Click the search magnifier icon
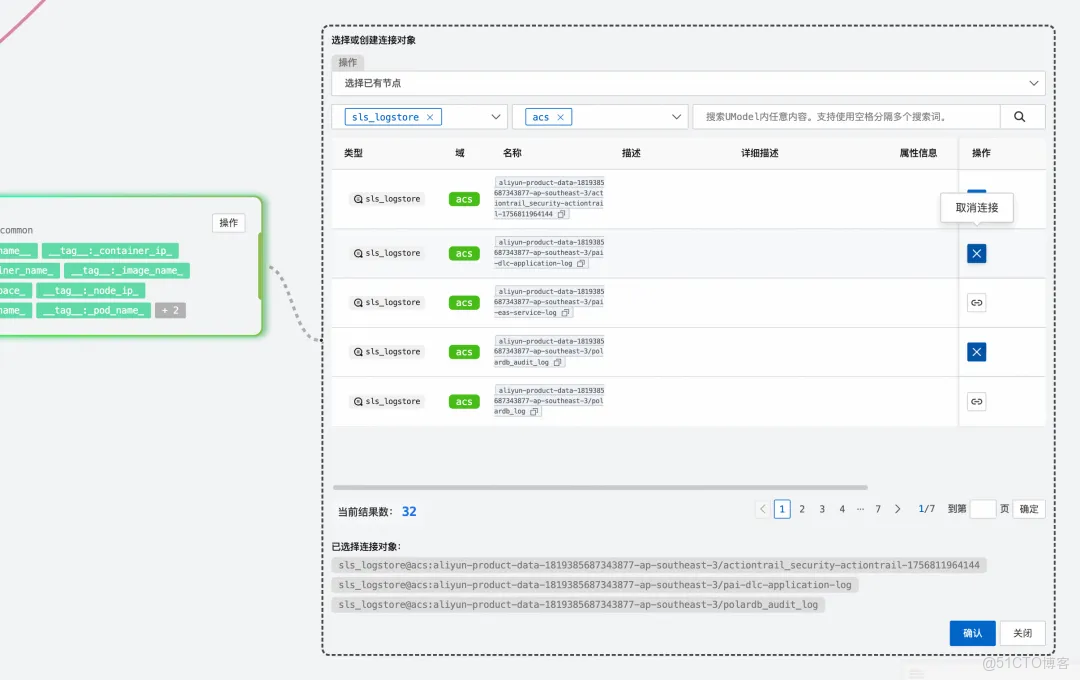Screen dimensions: 1080x680 1021,116
